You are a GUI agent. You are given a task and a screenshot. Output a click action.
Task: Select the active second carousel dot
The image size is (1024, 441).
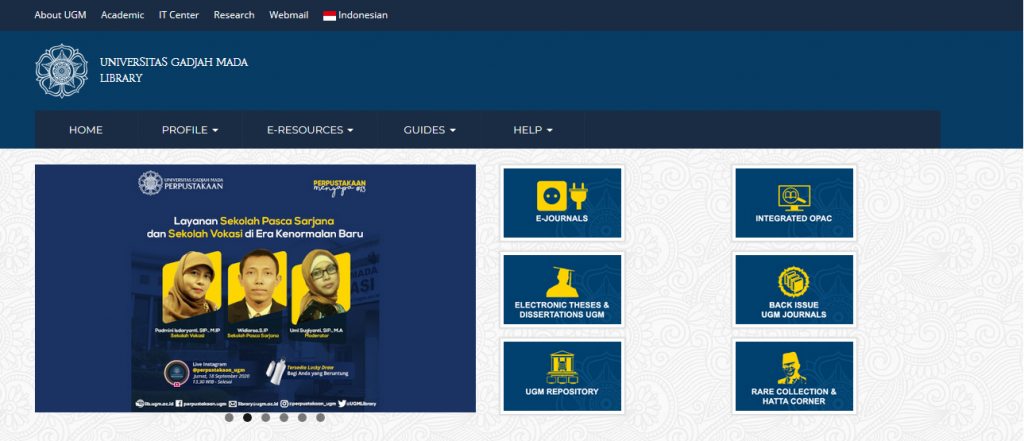(248, 417)
